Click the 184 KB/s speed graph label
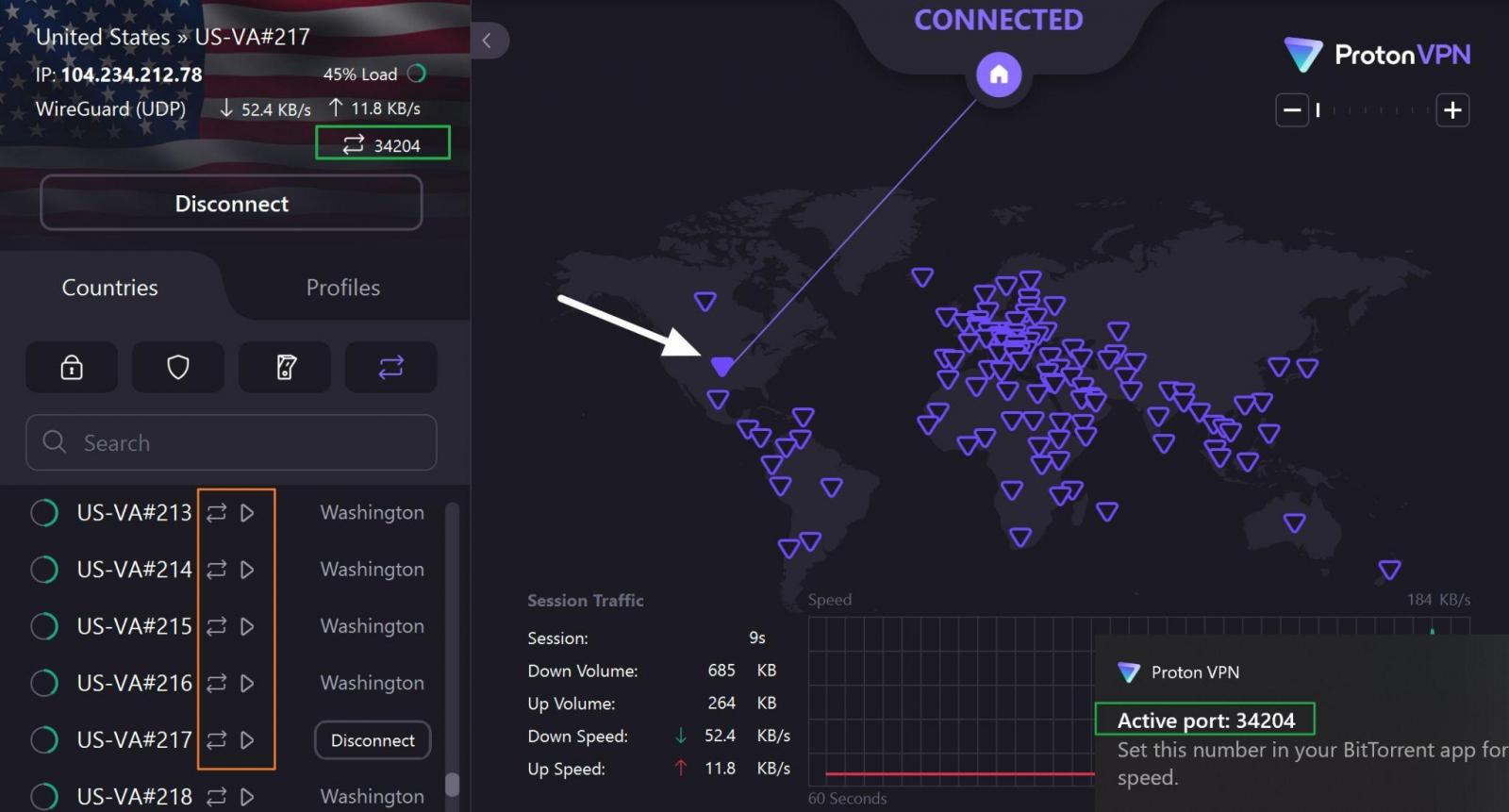 1438,600
